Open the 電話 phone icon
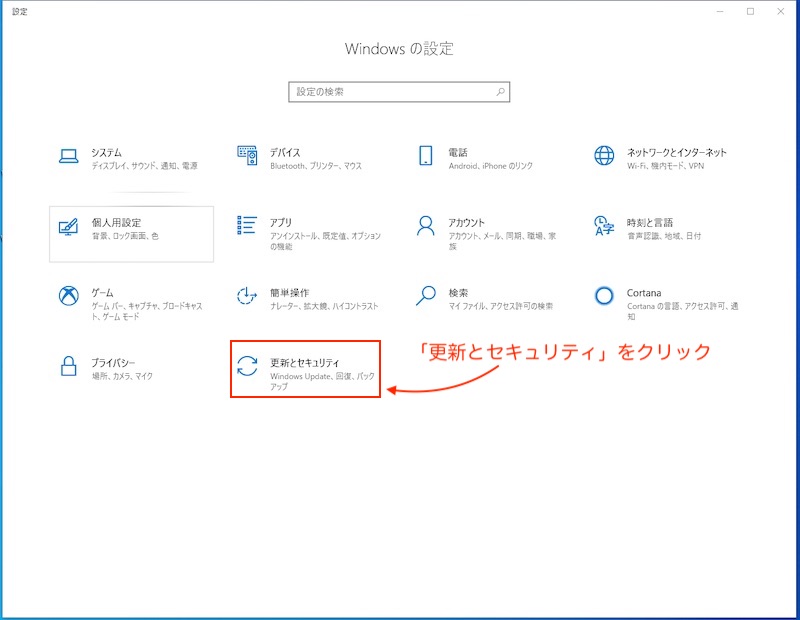 (x=426, y=156)
